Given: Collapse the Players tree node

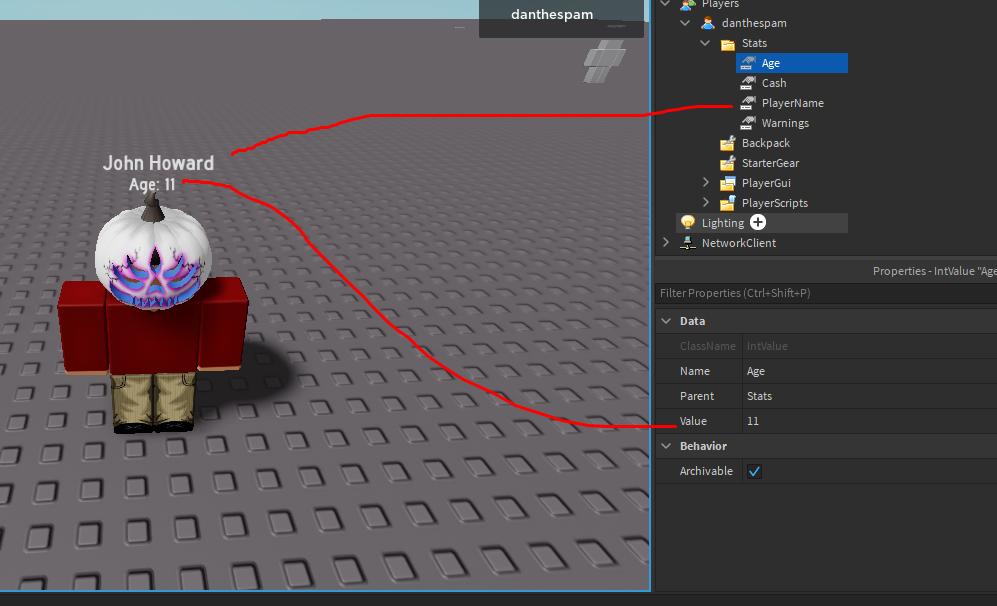Looking at the screenshot, I should tap(665, 3).
